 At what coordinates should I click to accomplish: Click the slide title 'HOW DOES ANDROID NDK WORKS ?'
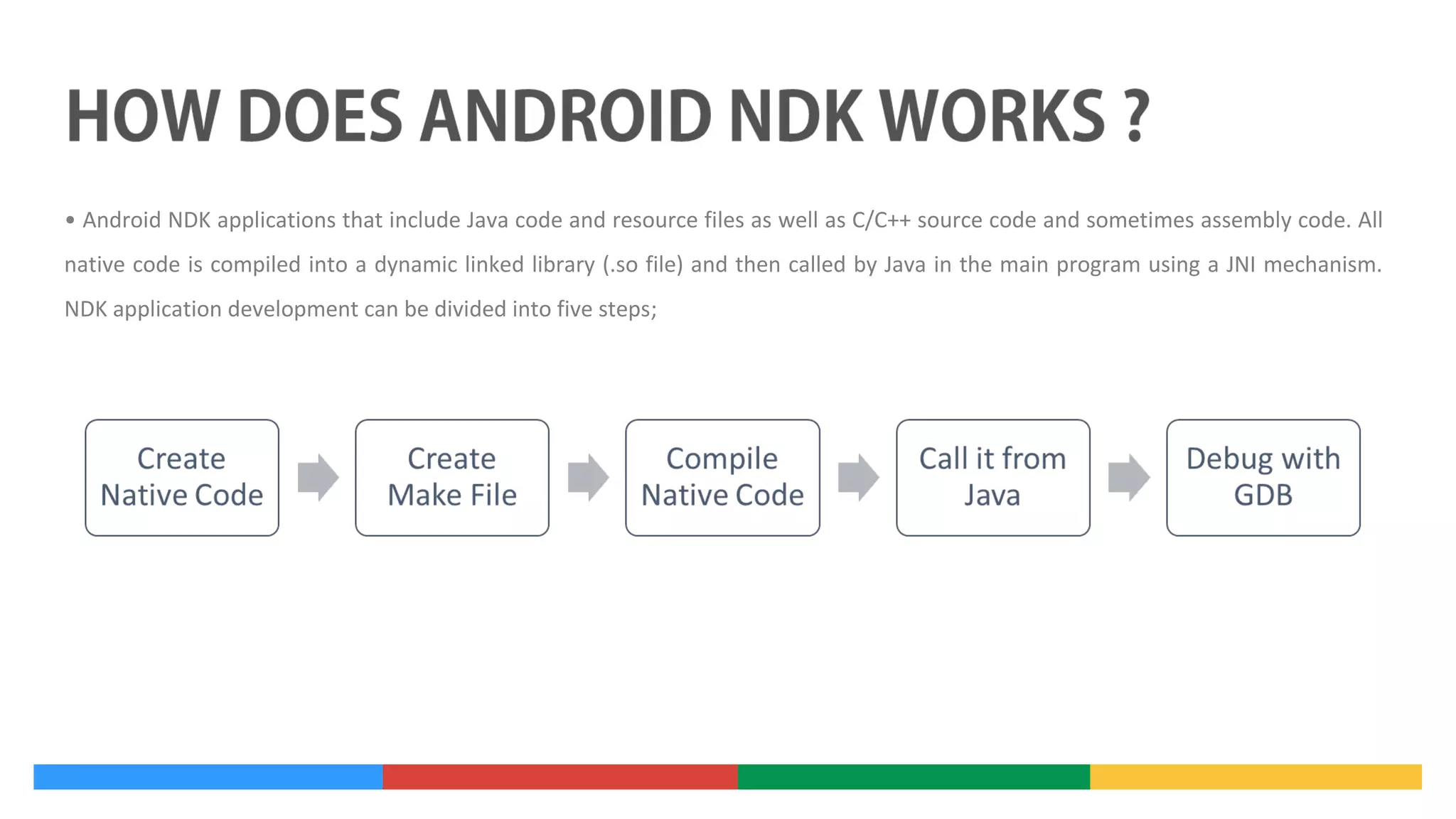click(x=608, y=117)
